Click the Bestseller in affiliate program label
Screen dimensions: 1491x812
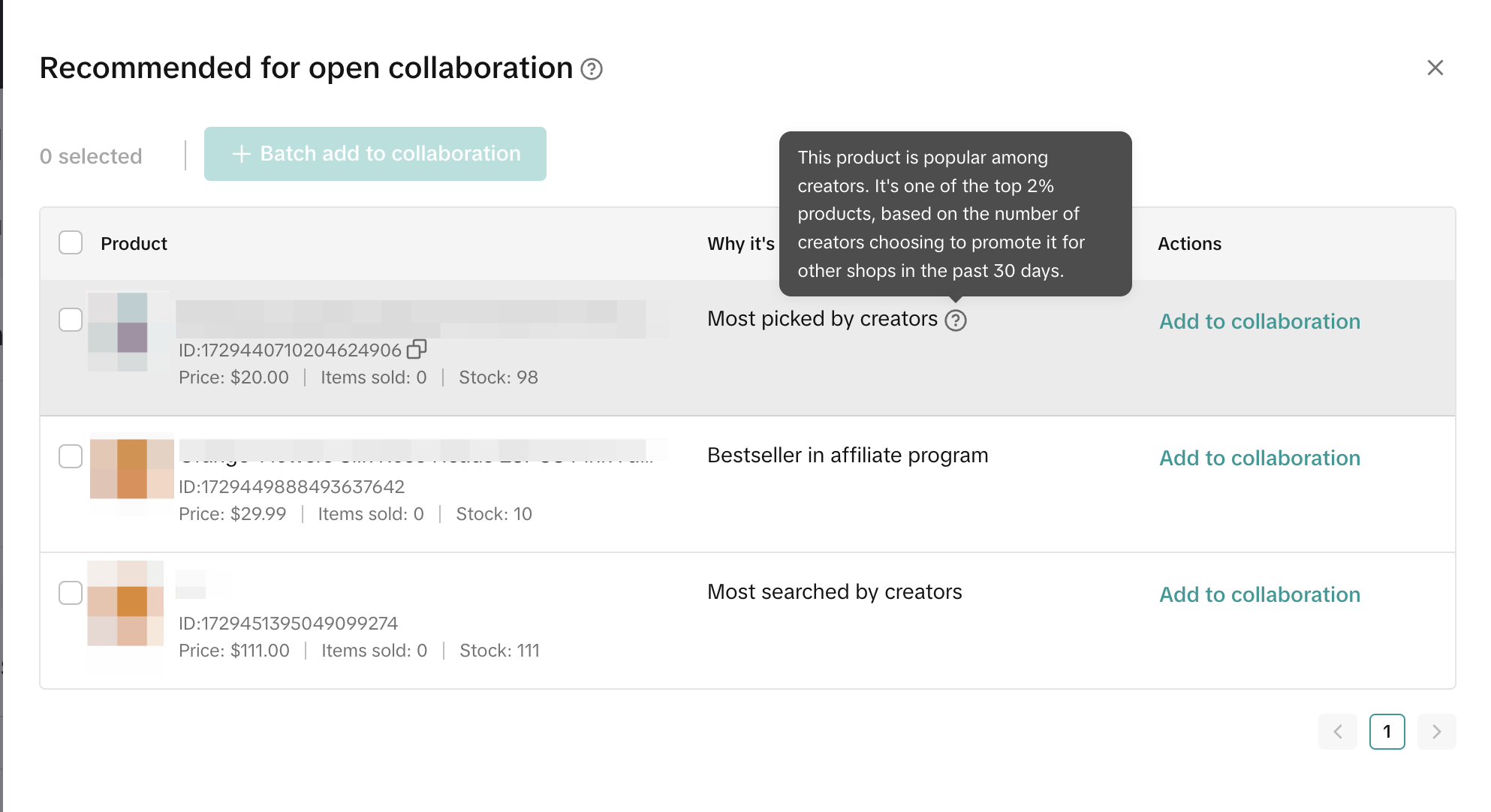coord(847,456)
